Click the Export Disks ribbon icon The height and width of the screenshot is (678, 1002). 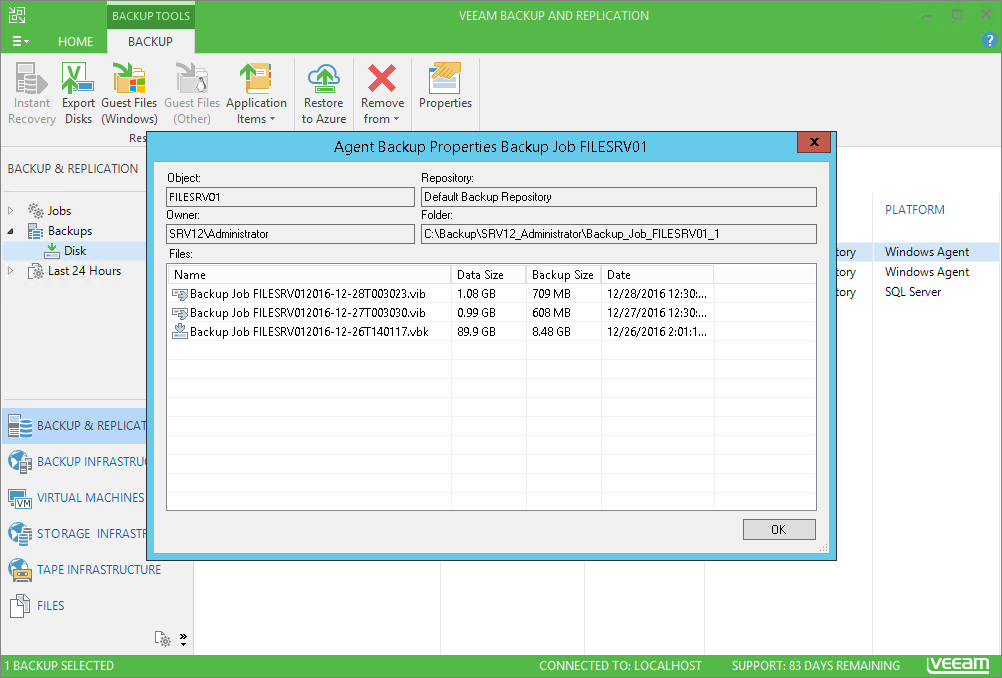[x=78, y=93]
